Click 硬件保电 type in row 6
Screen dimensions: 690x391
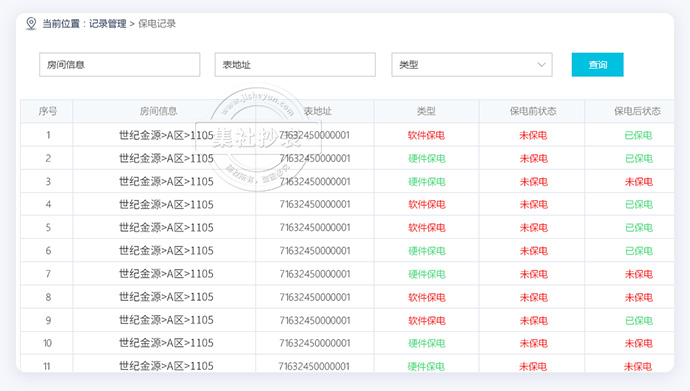(x=426, y=251)
